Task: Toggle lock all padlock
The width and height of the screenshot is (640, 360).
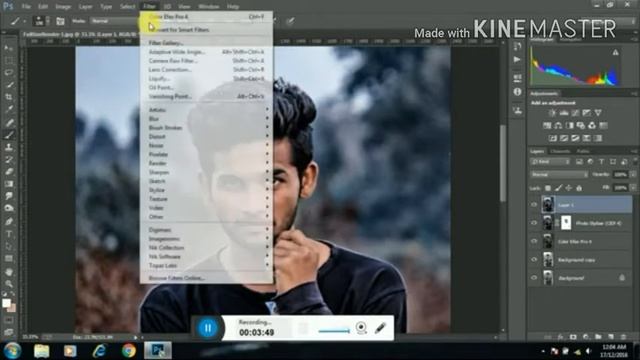Action: [579, 188]
